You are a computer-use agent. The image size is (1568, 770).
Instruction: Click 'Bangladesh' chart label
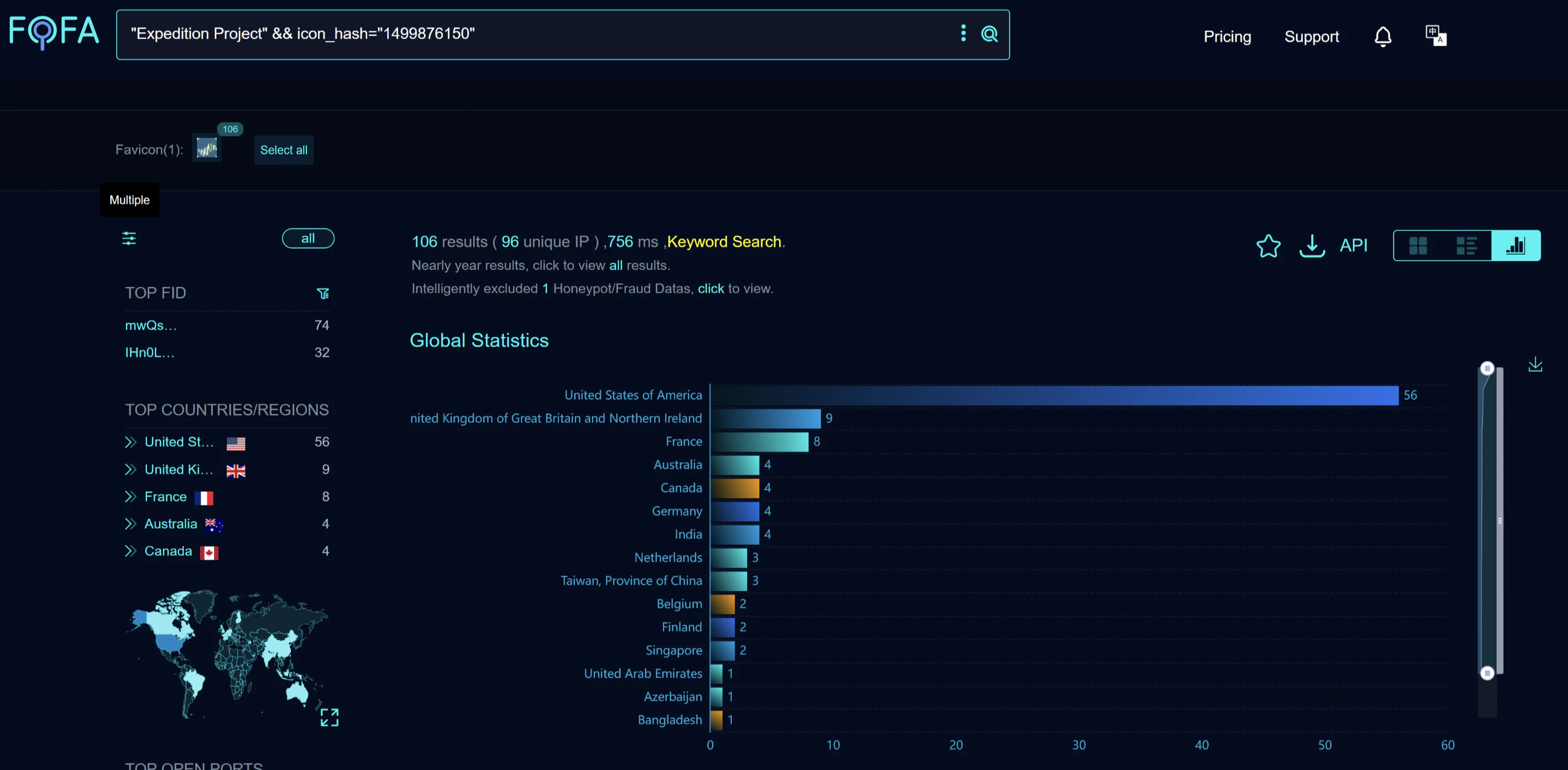point(670,720)
